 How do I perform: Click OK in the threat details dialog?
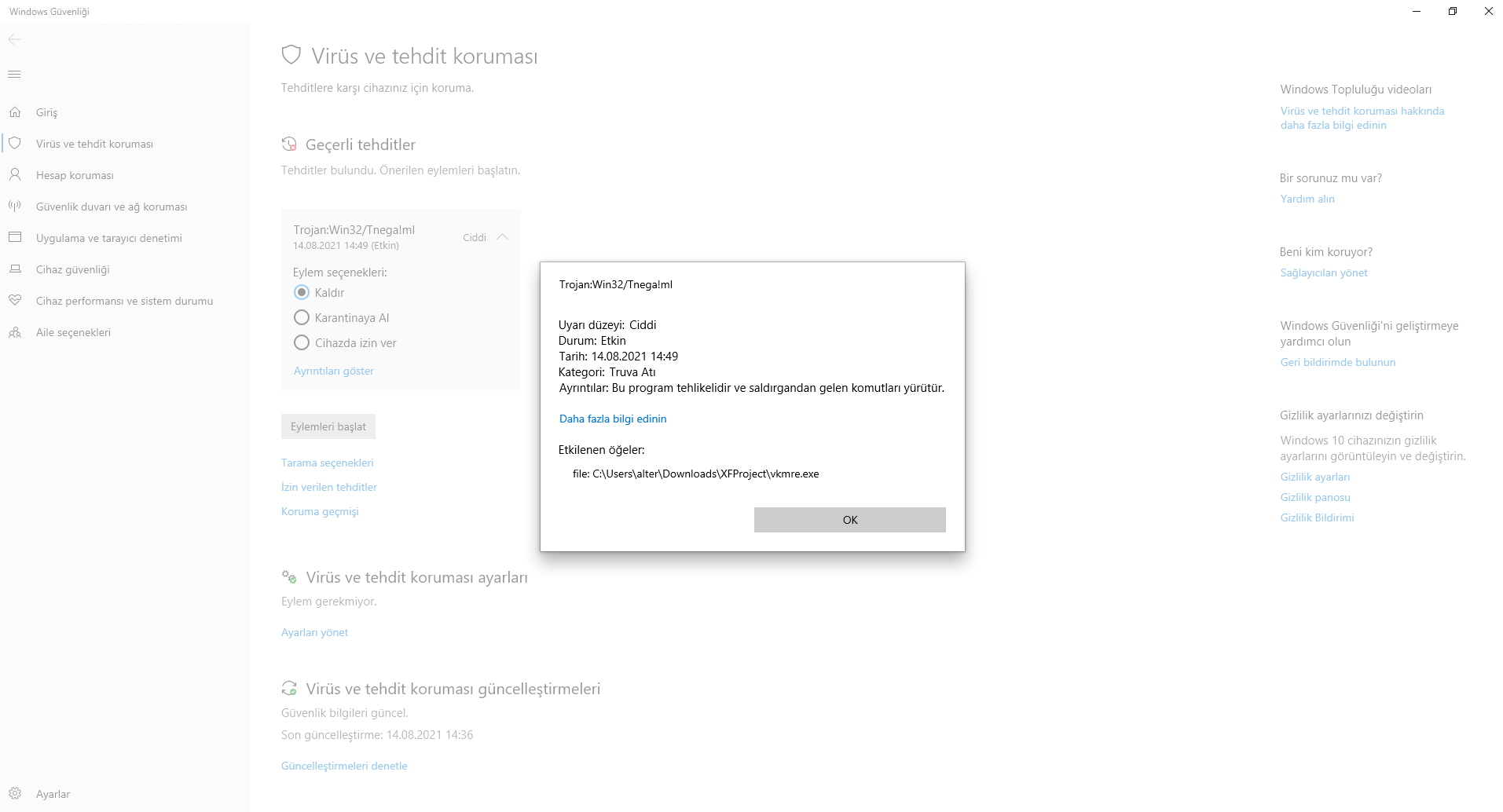[x=849, y=520]
